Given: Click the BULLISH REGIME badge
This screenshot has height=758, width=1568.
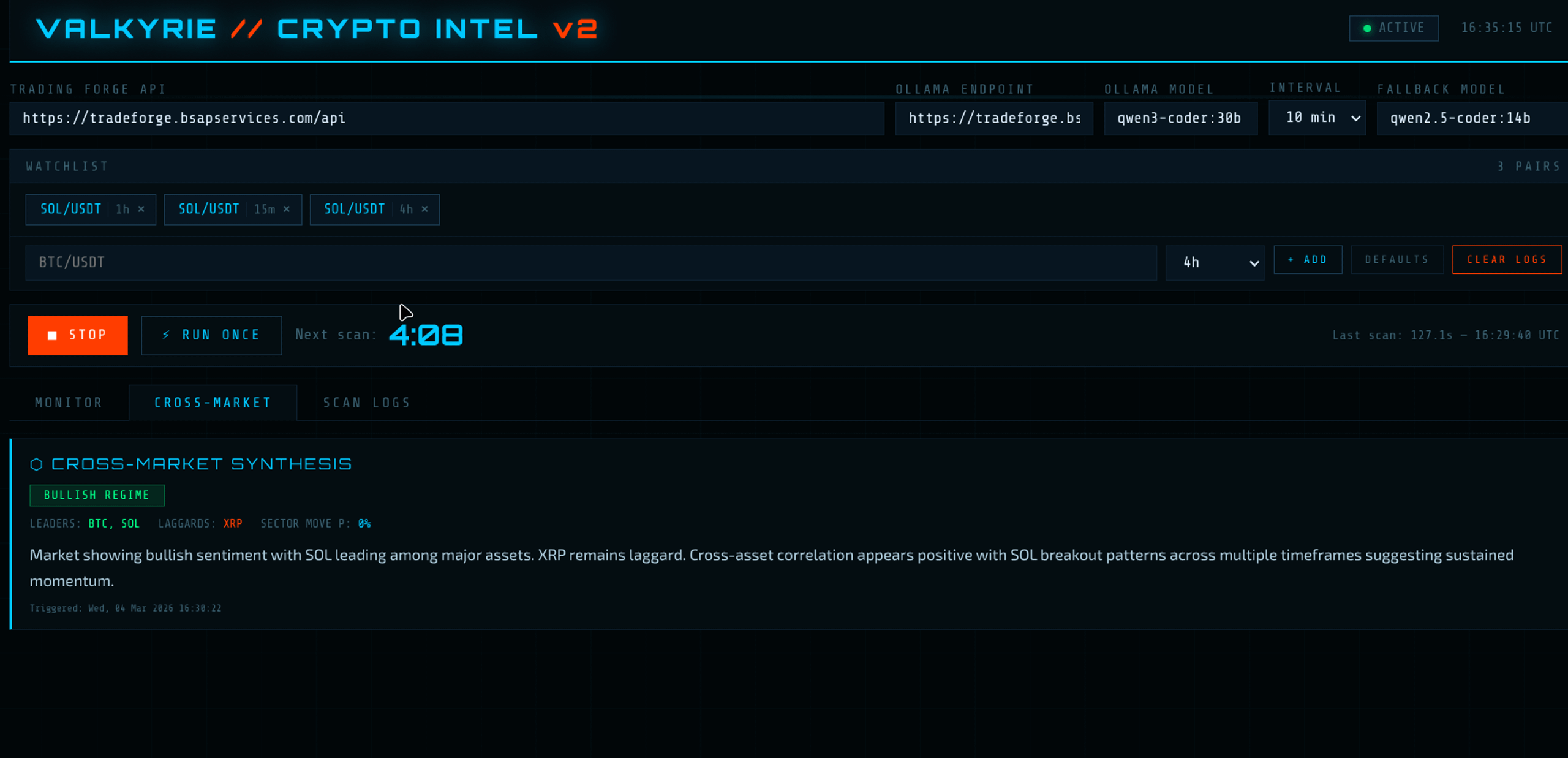Looking at the screenshot, I should pos(97,495).
